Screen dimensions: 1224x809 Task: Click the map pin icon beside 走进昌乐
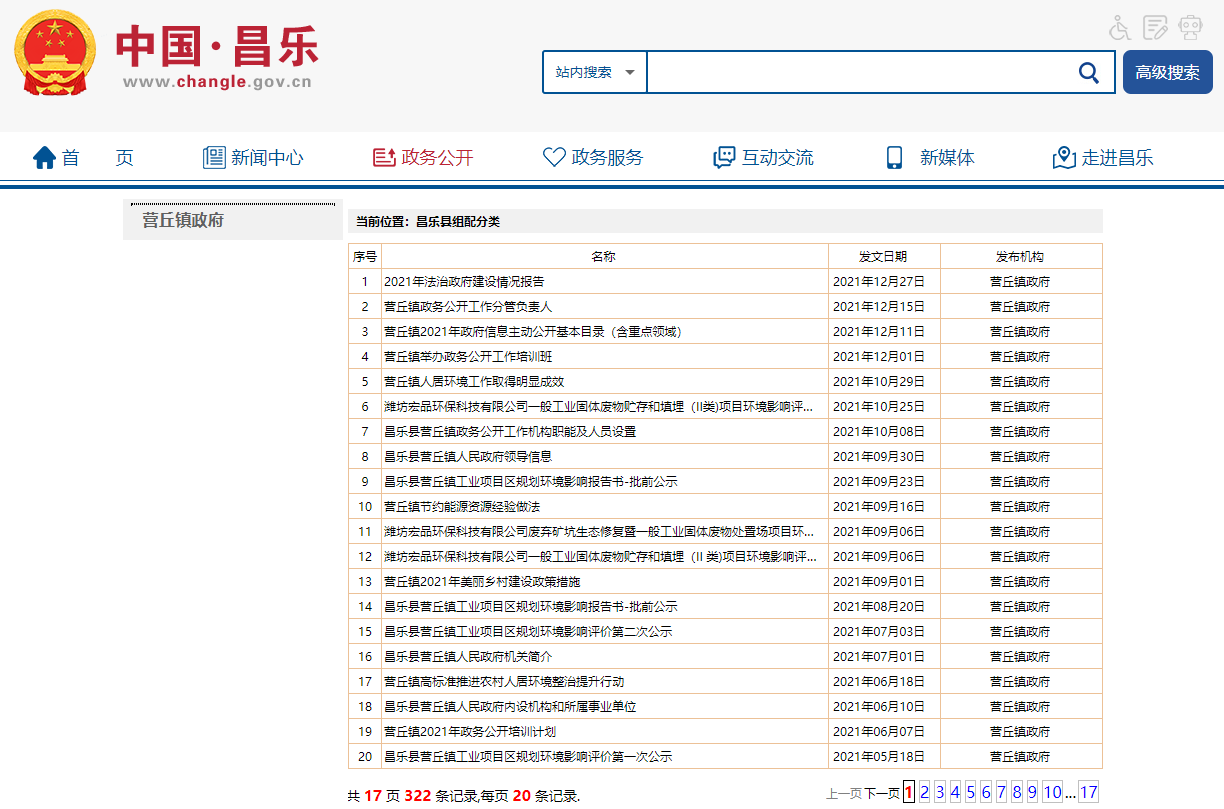pos(1064,157)
